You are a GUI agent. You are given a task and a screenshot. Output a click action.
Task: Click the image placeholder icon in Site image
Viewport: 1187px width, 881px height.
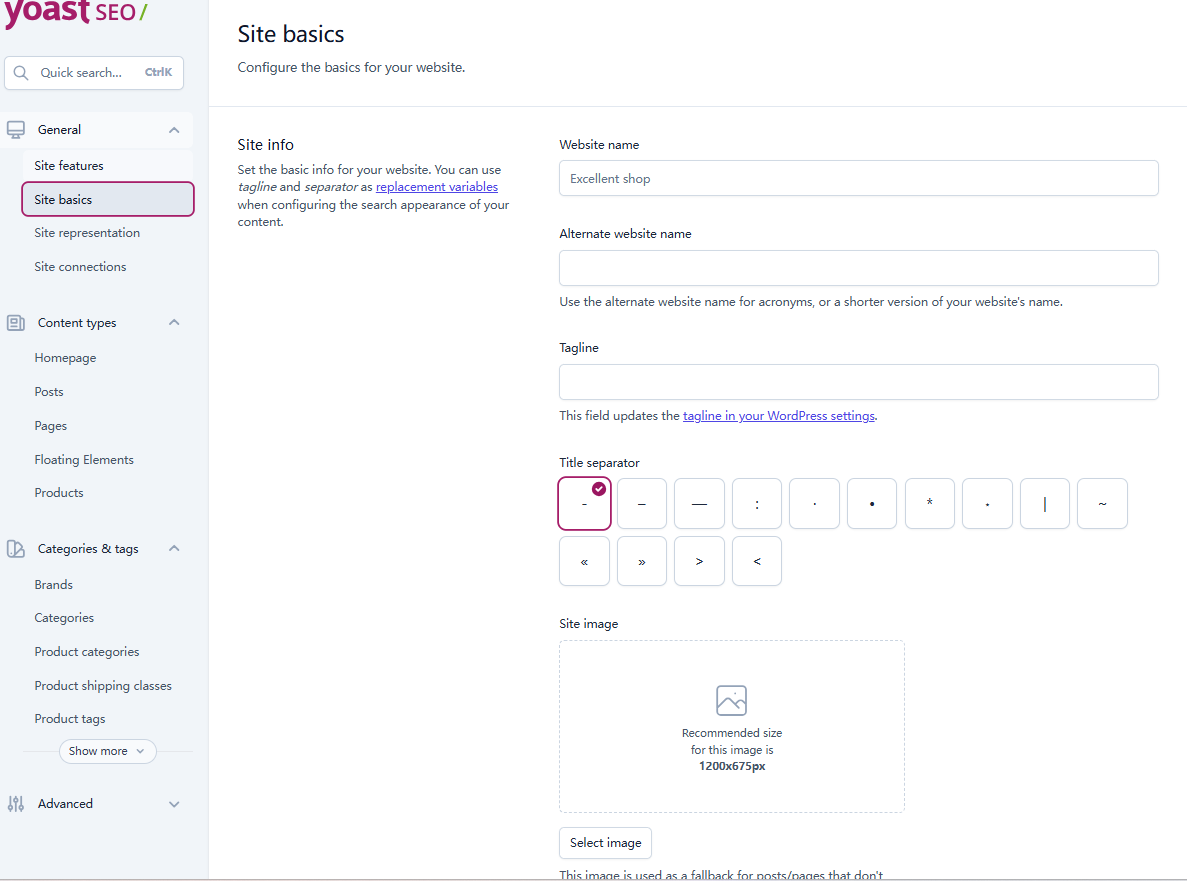pyautogui.click(x=731, y=700)
